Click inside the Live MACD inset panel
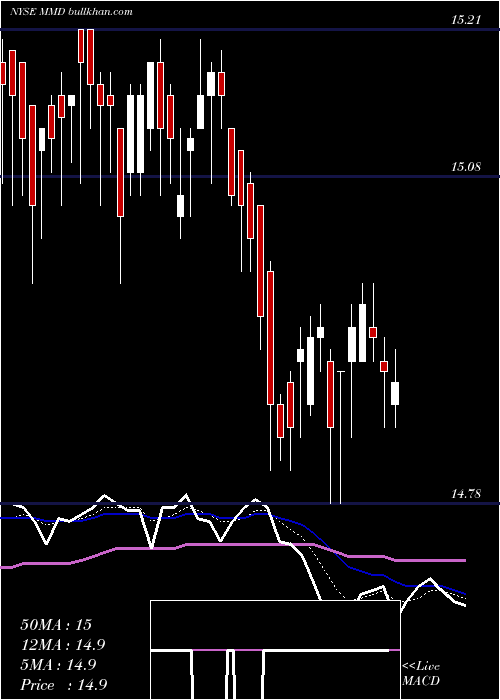Image resolution: width=500 pixels, height=700 pixels. coord(275,650)
